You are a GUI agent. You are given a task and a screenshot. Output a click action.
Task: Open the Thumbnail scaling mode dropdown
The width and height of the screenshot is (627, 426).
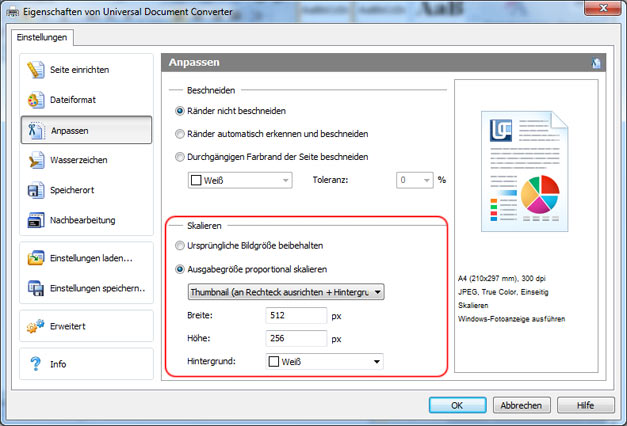point(286,292)
